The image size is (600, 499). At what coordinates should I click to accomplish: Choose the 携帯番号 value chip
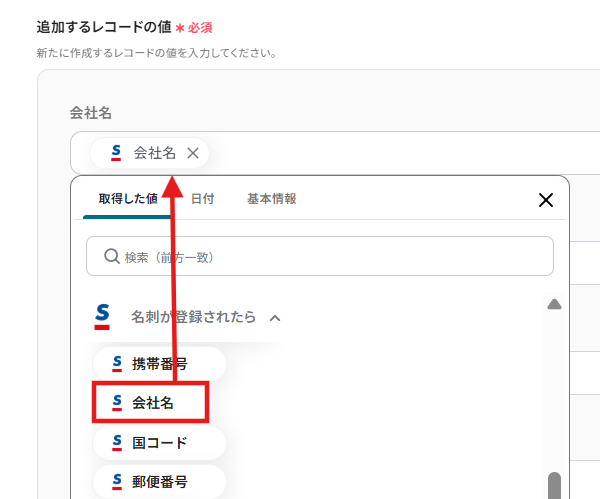point(159,364)
